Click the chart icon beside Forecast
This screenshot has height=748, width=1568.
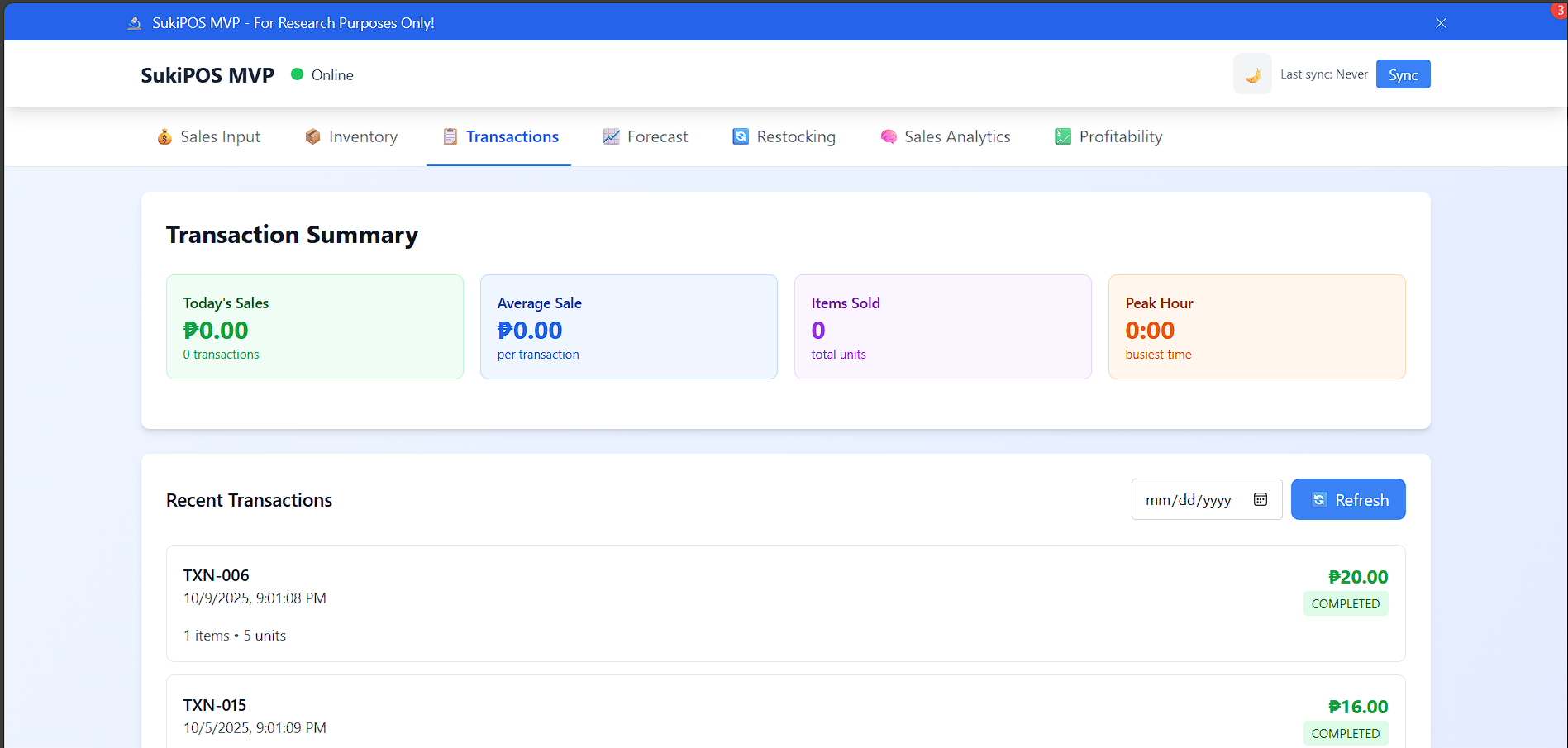point(611,137)
